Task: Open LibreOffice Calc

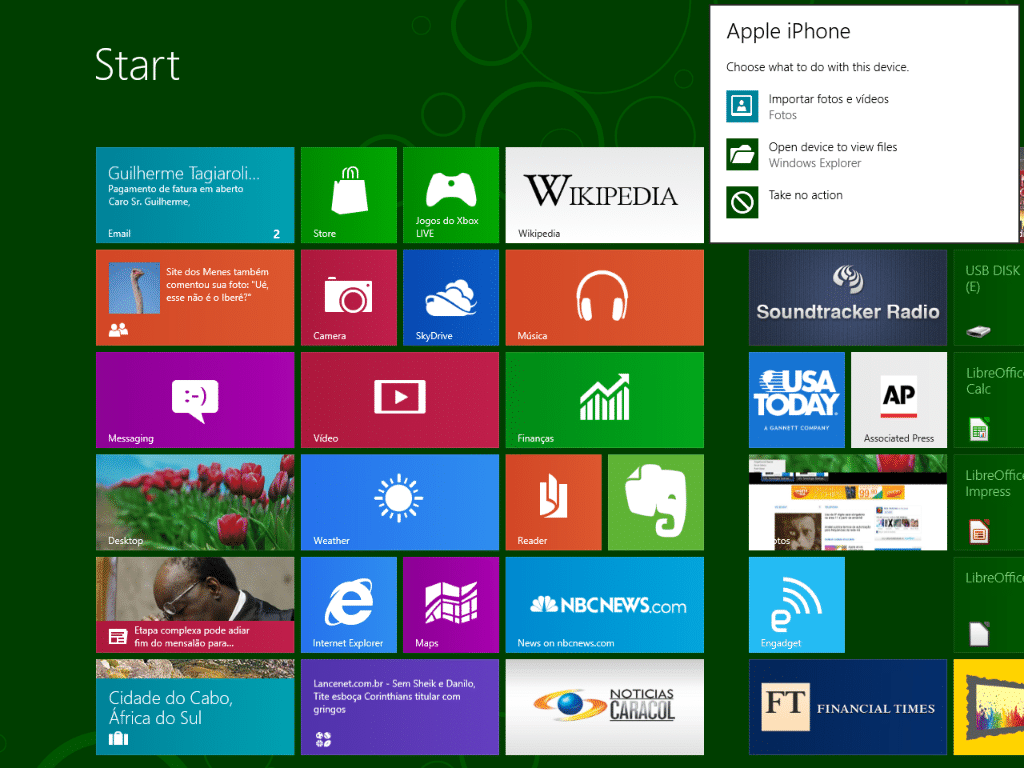Action: tap(988, 400)
